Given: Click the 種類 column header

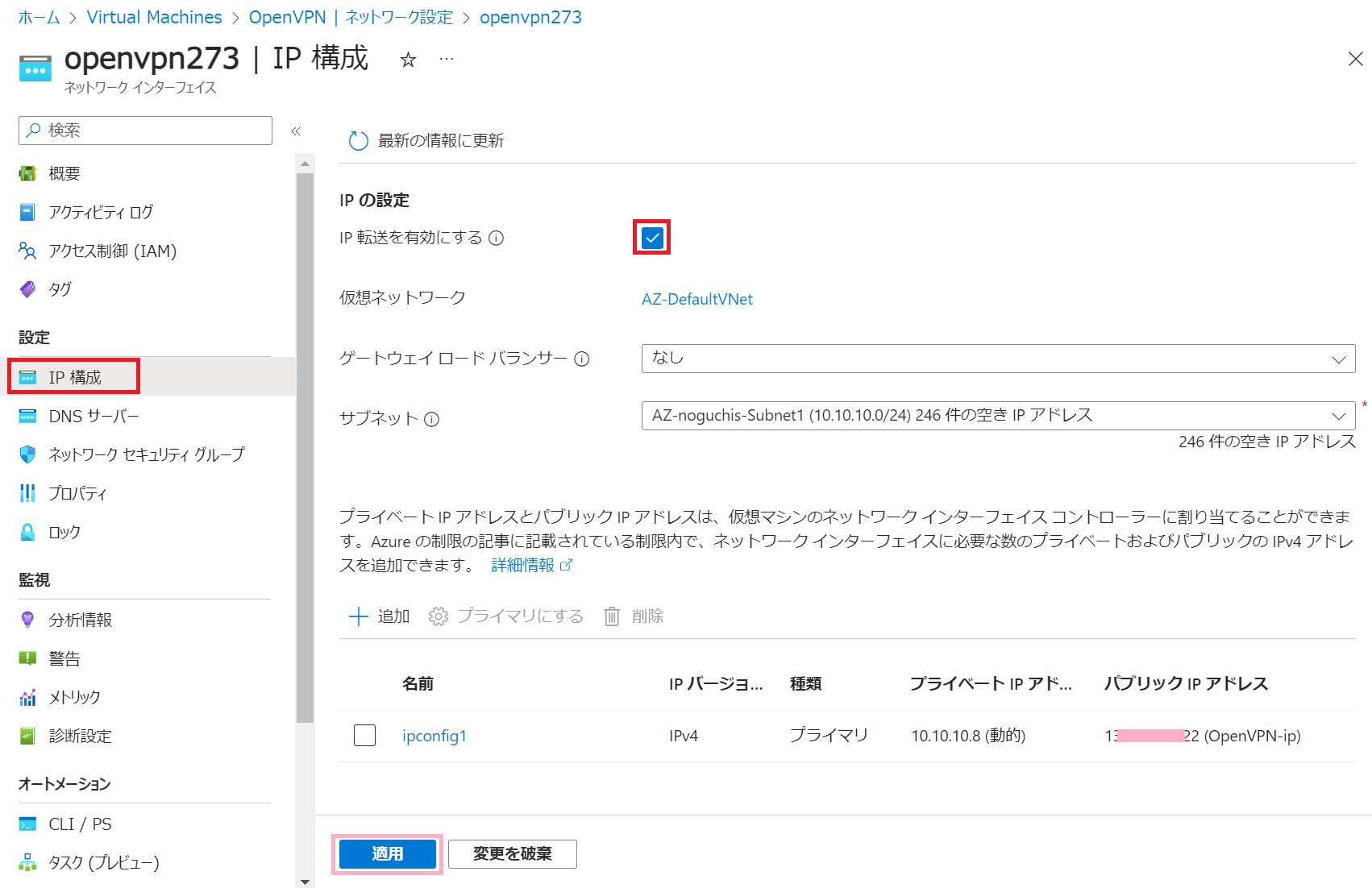Looking at the screenshot, I should click(805, 684).
